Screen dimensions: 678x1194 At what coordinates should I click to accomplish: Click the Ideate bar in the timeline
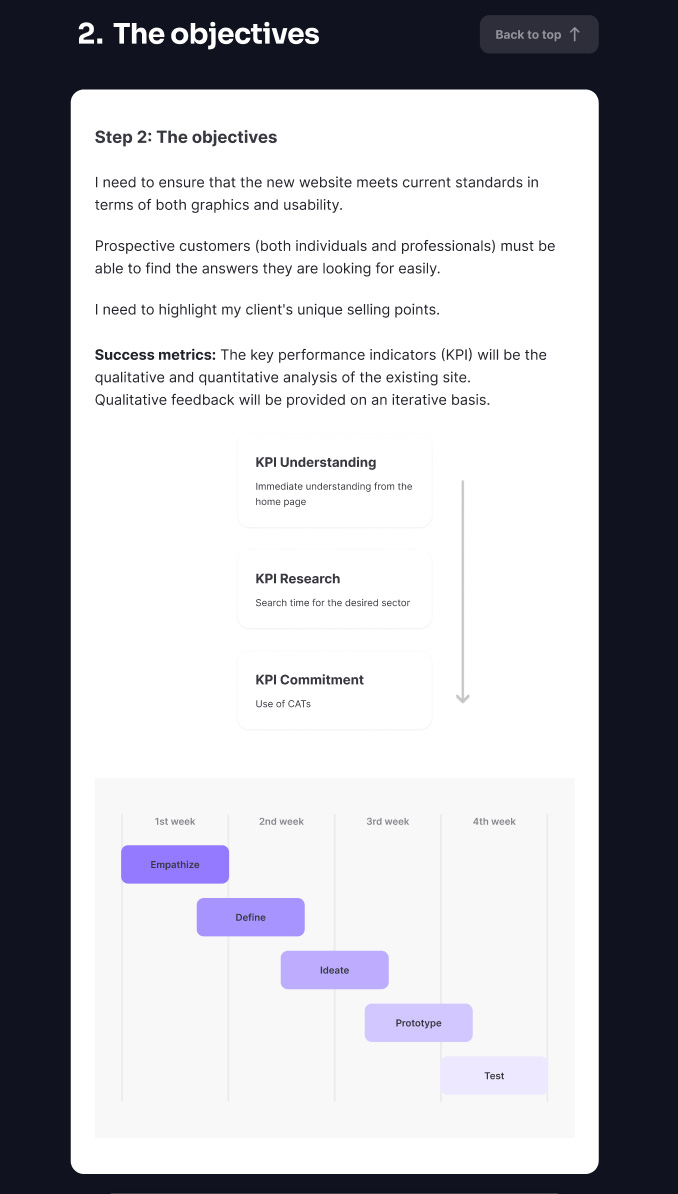pos(334,970)
